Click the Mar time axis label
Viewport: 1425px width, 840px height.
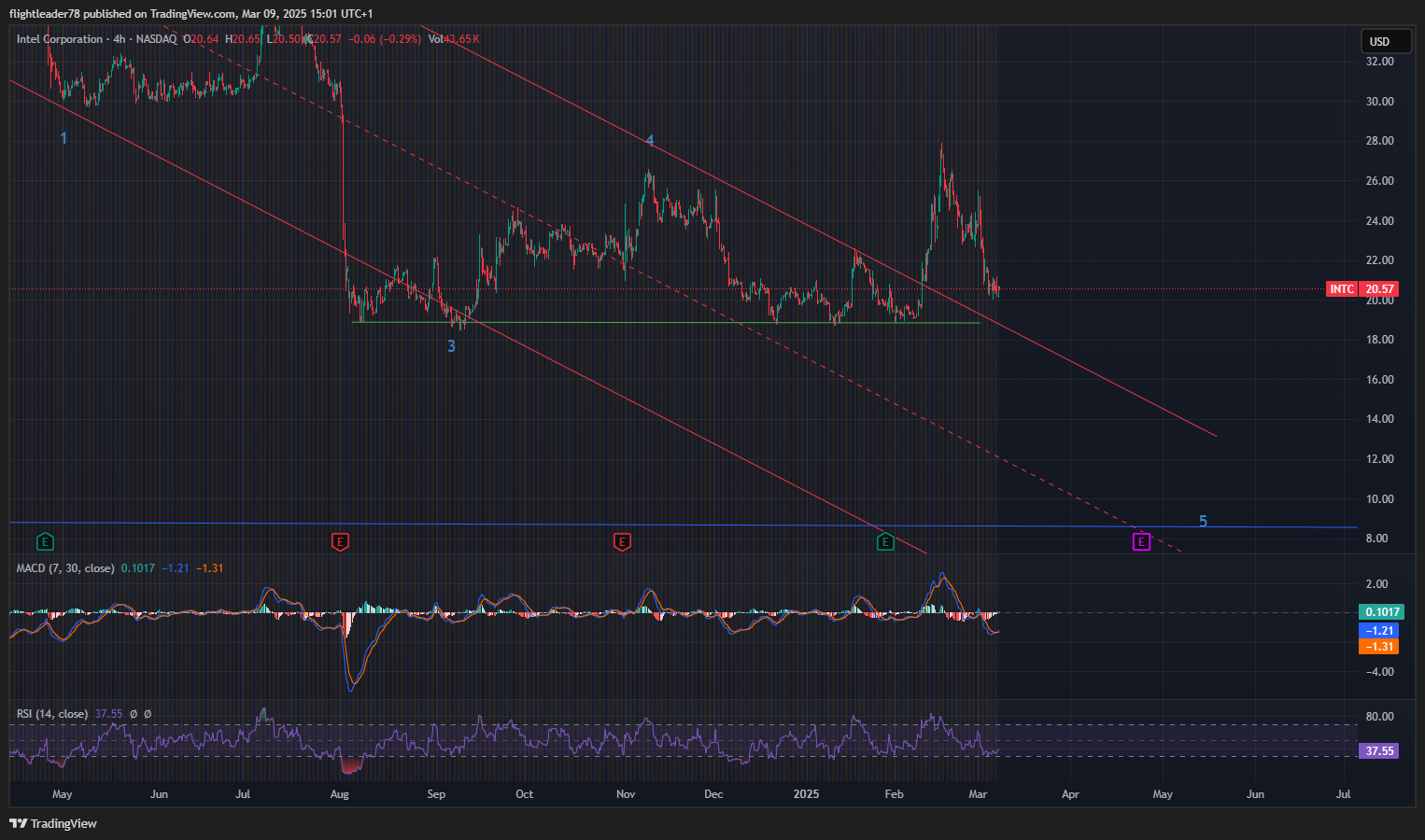point(978,795)
